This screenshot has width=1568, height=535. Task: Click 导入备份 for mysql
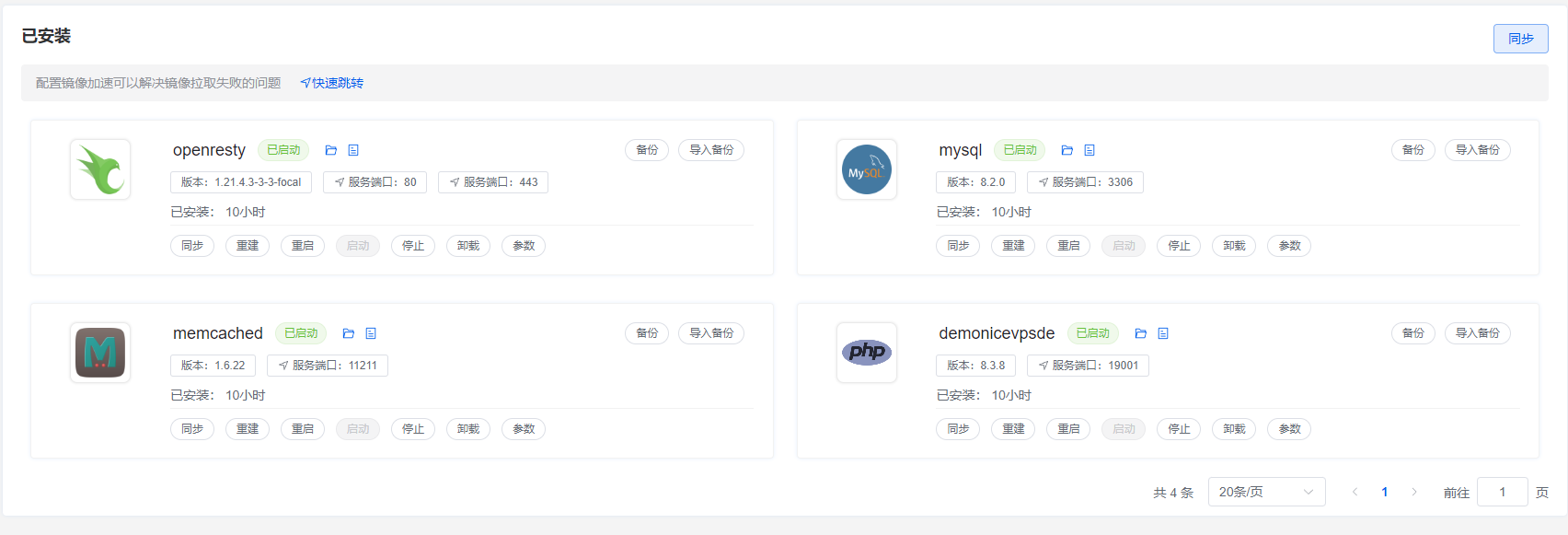coord(1477,150)
